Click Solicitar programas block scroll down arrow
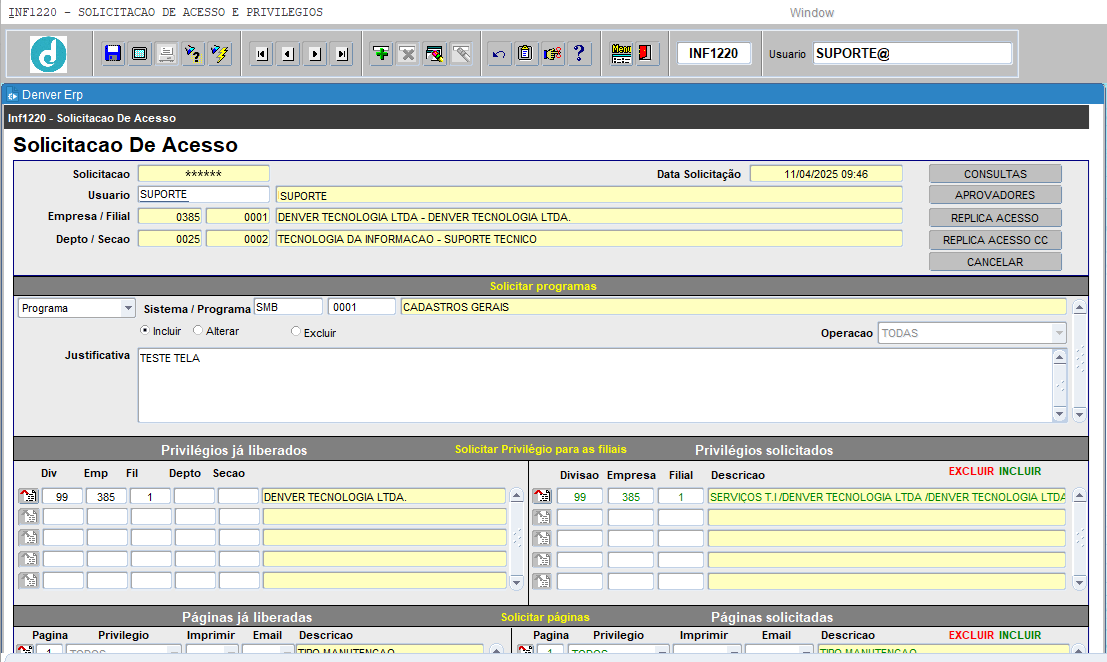 coord(1079,415)
